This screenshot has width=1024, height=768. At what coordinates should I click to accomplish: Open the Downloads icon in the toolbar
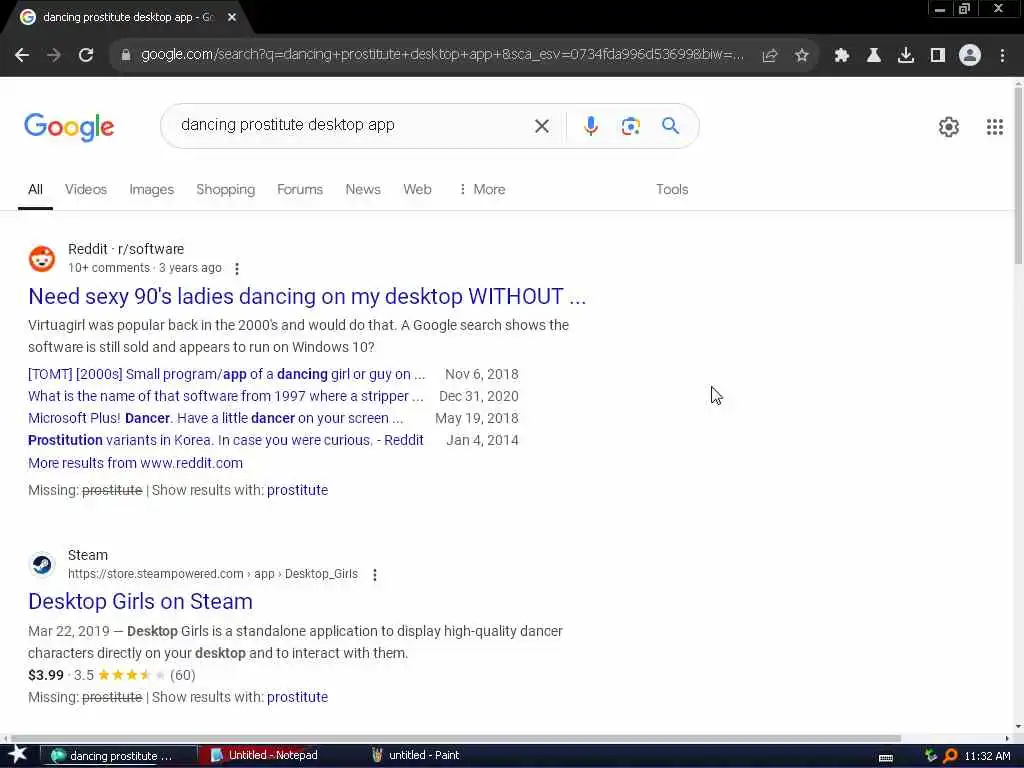pos(906,56)
